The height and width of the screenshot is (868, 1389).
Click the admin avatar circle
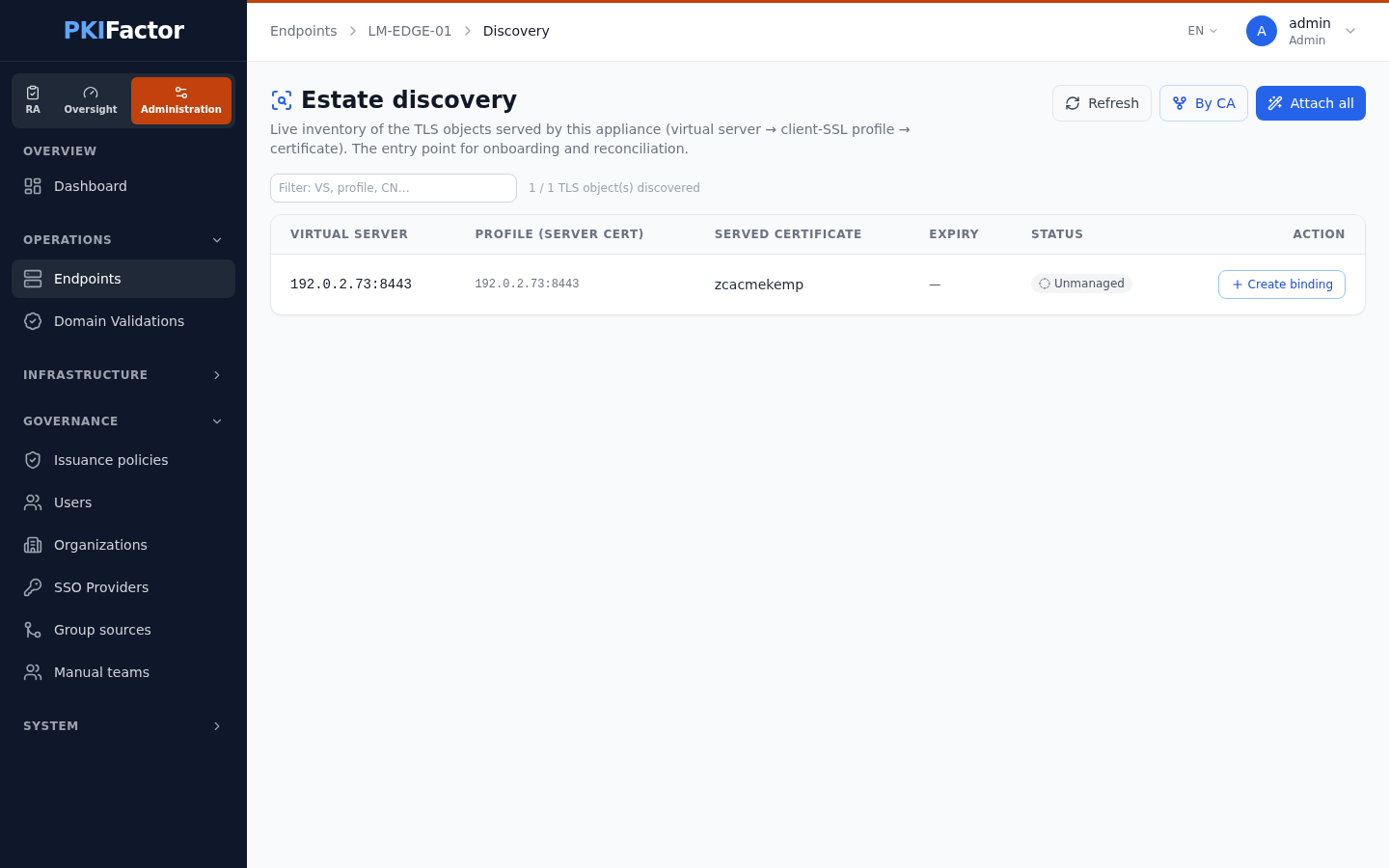click(1262, 31)
